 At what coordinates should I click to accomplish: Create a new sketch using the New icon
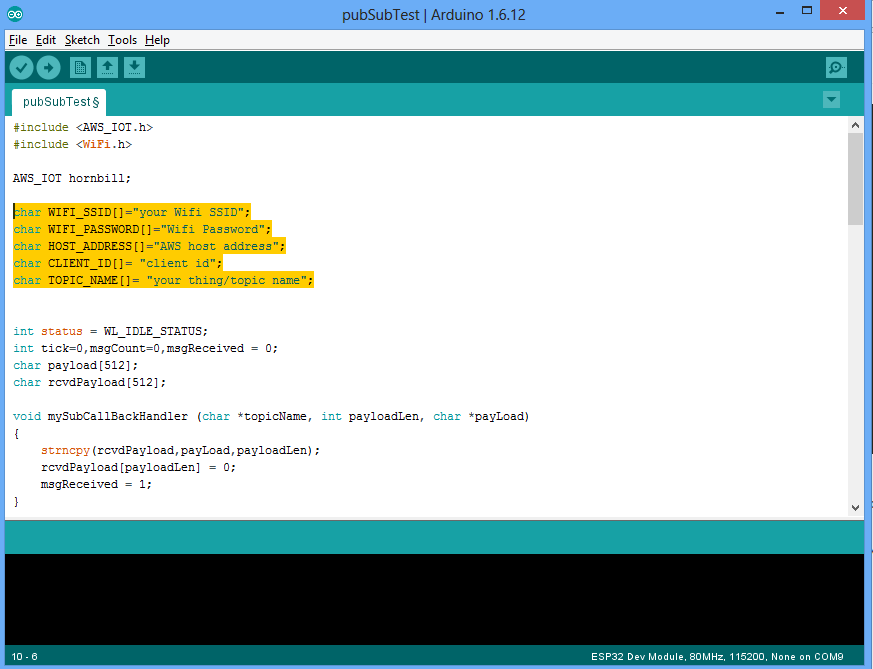coord(80,67)
